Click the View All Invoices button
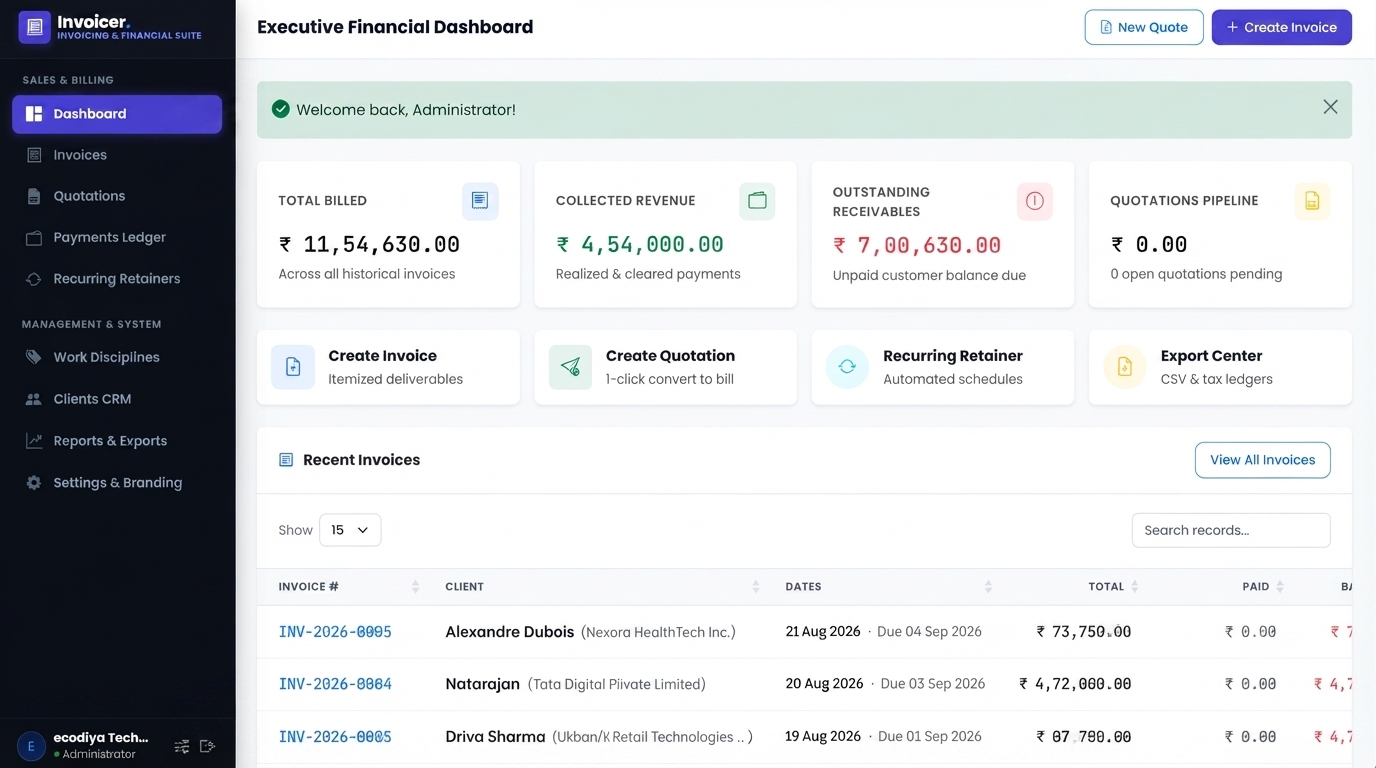 [x=1262, y=460]
